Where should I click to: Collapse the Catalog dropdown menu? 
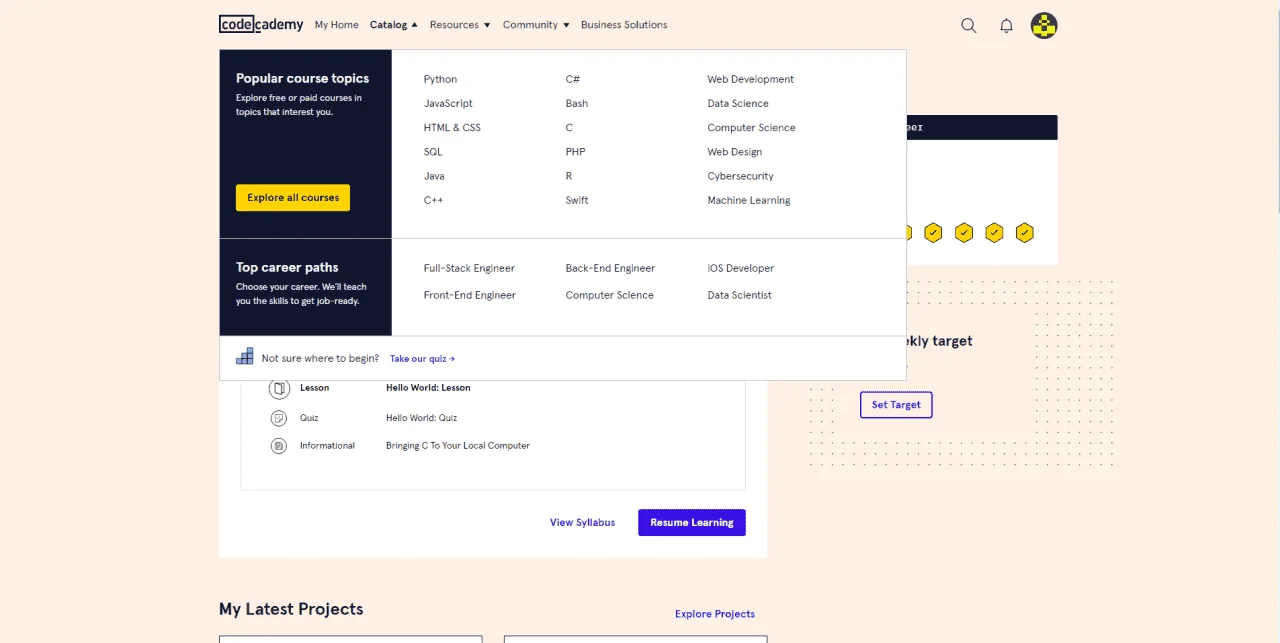(x=394, y=25)
